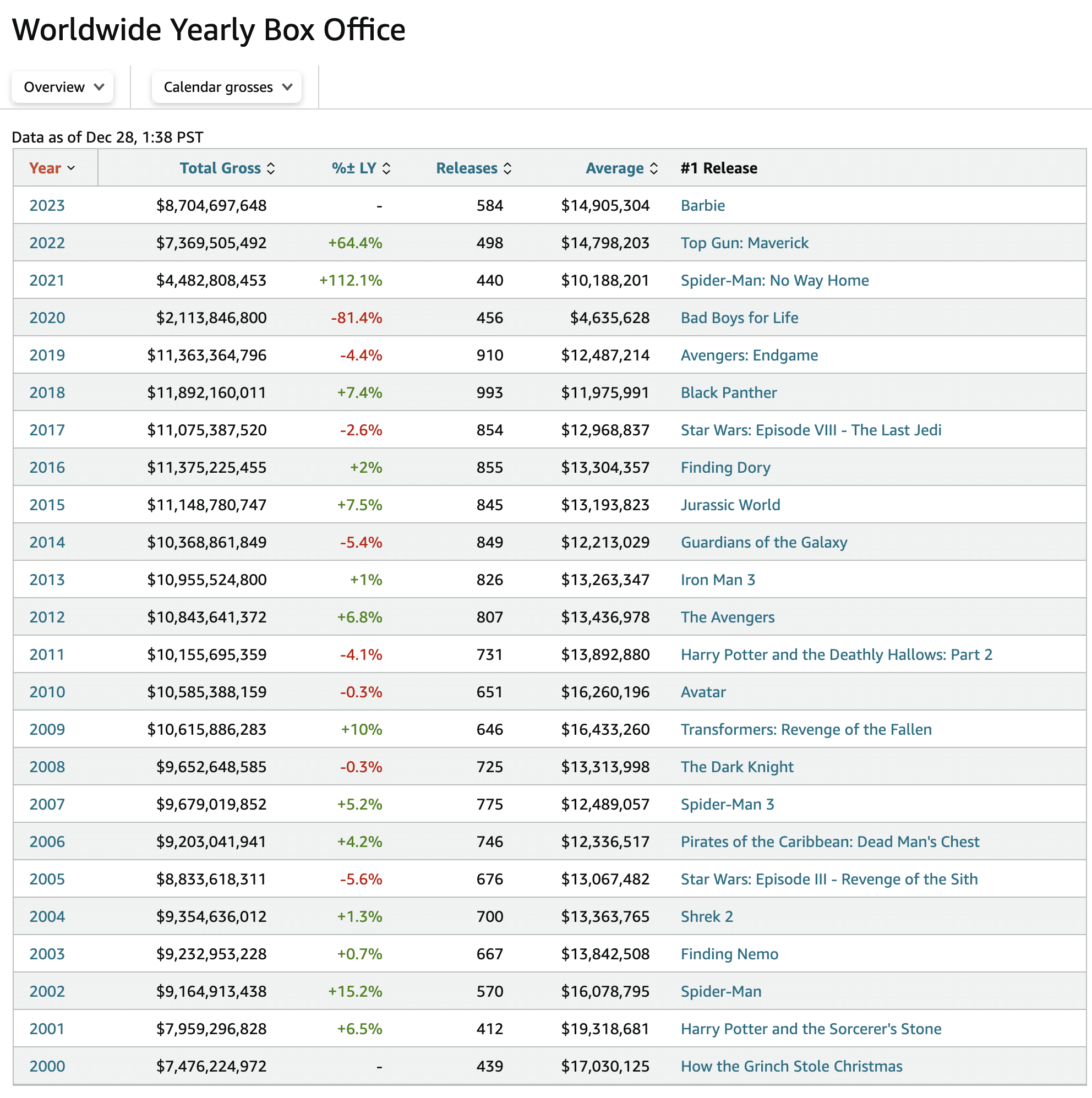Sort table by Total Gross

227,168
